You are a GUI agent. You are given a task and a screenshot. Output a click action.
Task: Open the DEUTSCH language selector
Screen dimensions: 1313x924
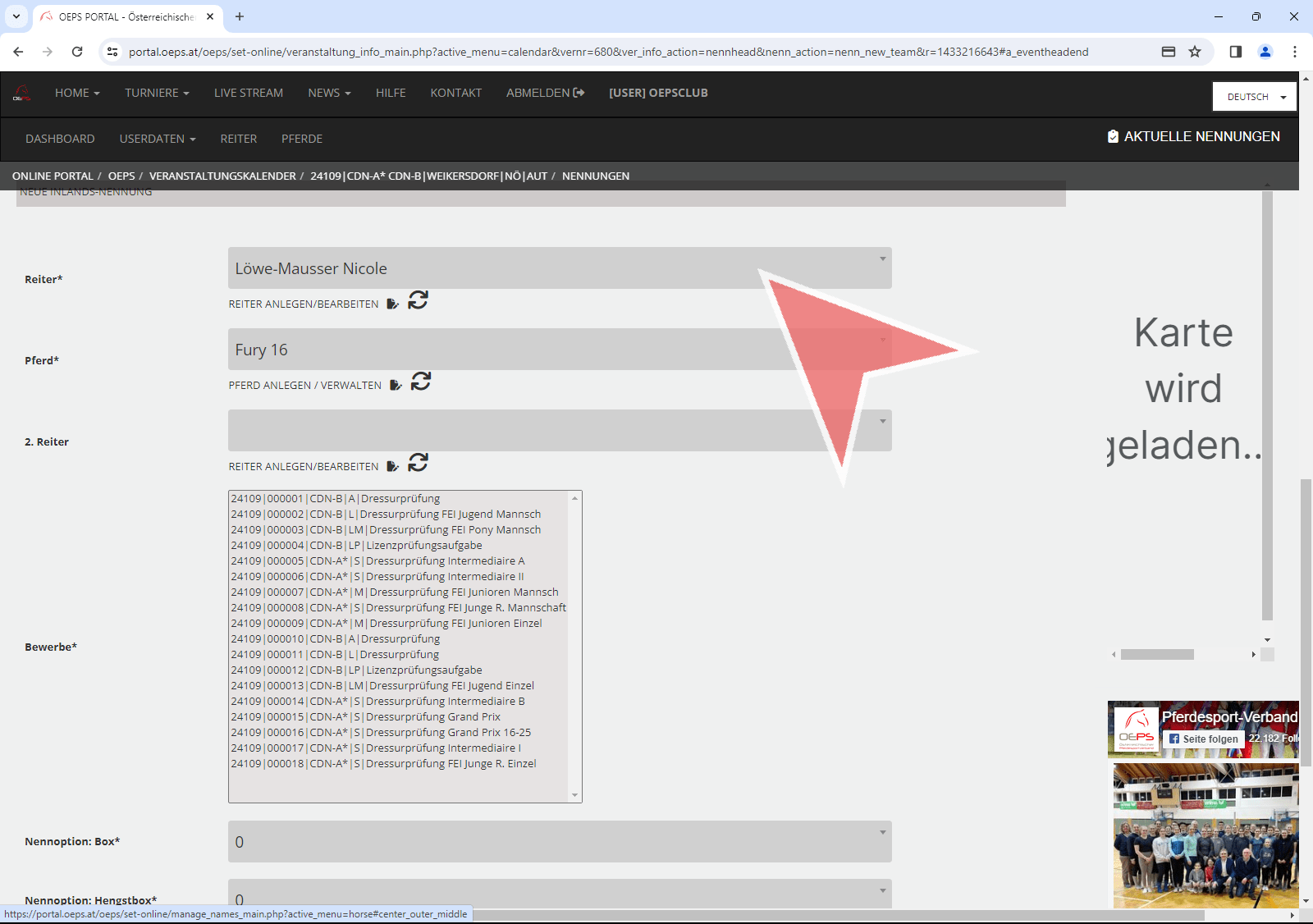coord(1254,97)
